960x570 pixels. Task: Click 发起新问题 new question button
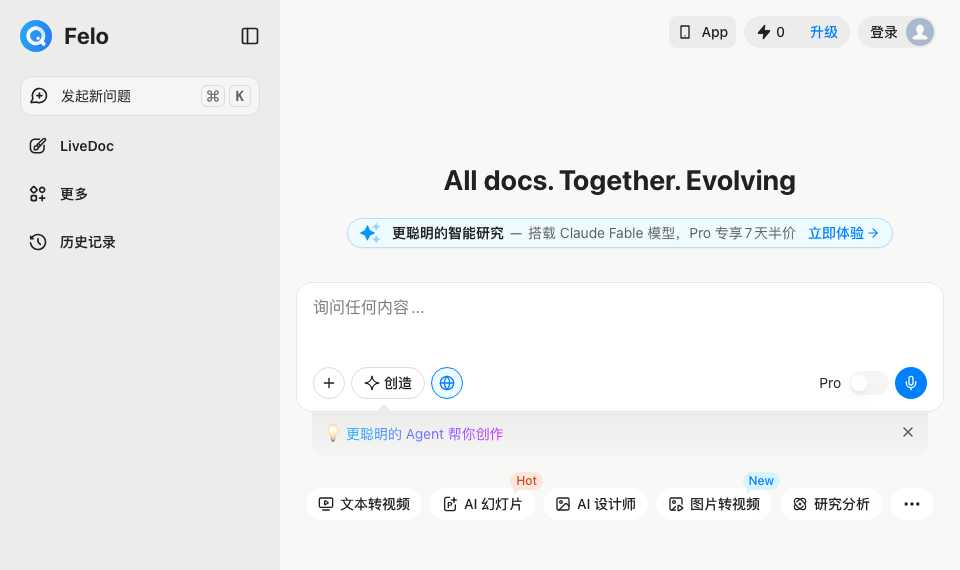(140, 96)
